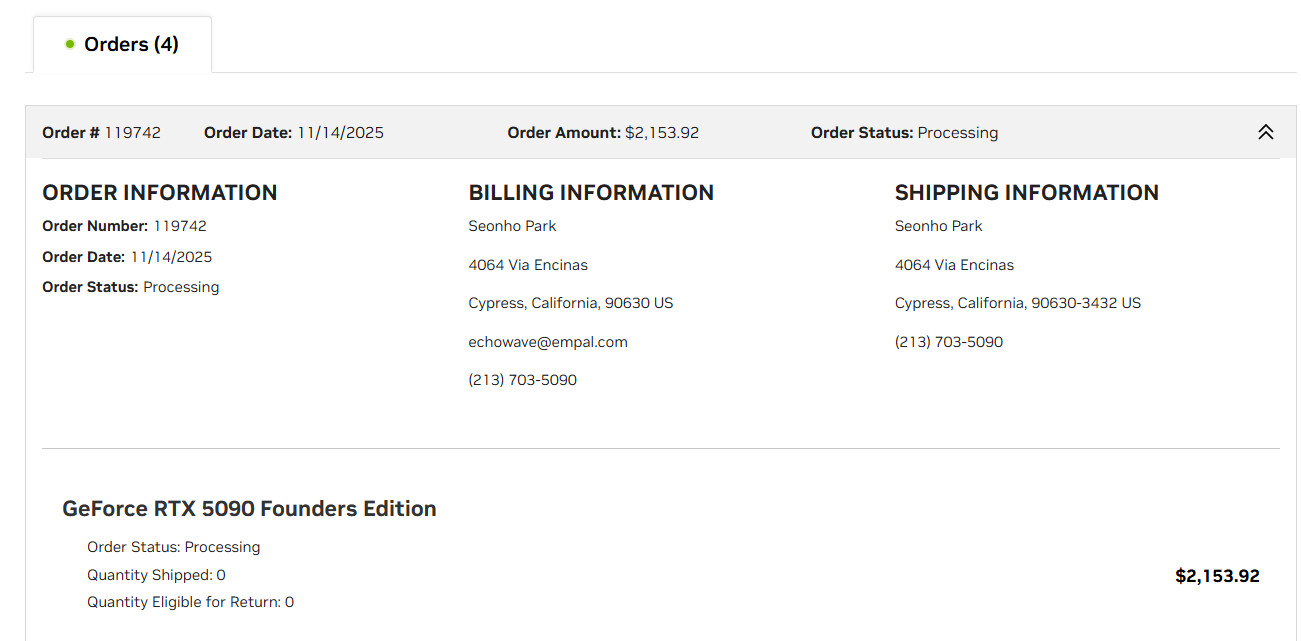This screenshot has height=641, width=1301.
Task: Click the GeForce RTX 5090 Founders Edition title
Action: point(249,508)
